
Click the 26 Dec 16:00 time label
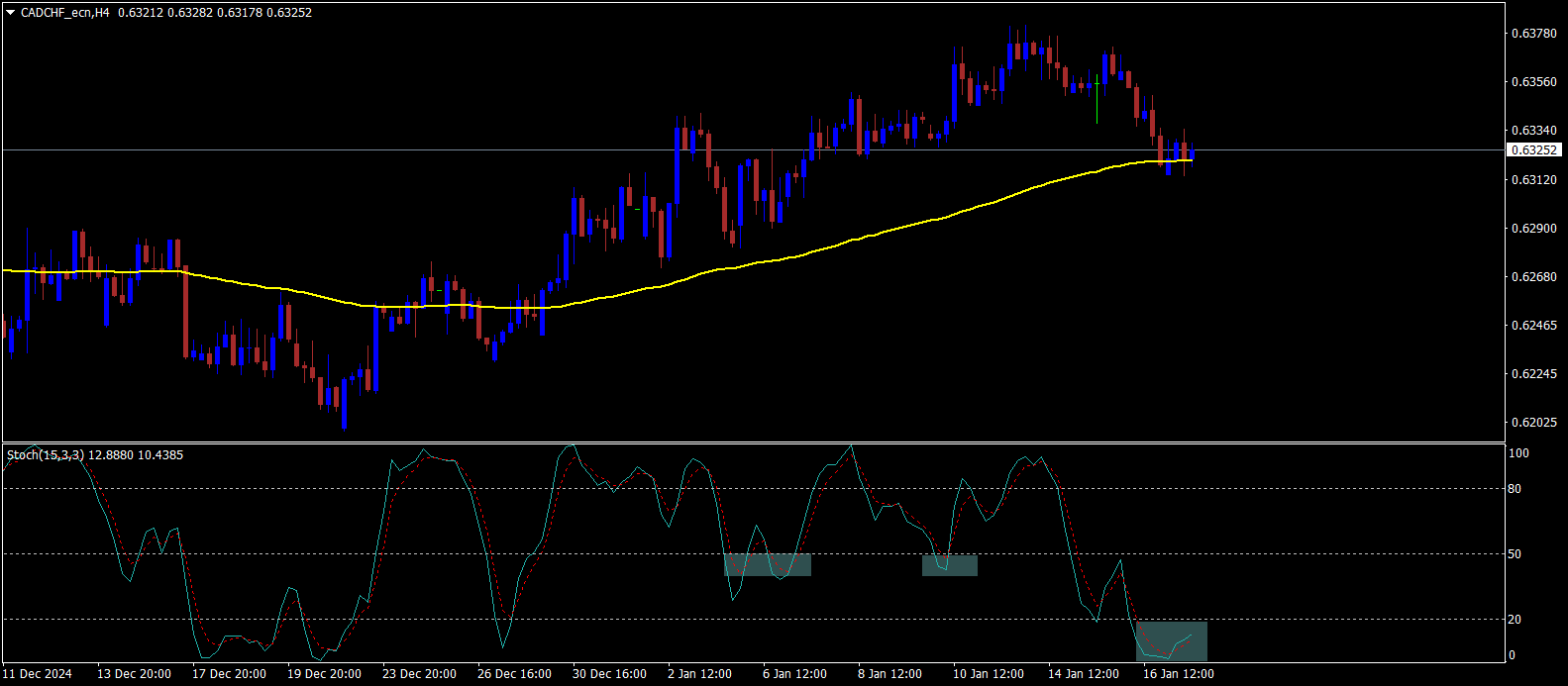515,674
